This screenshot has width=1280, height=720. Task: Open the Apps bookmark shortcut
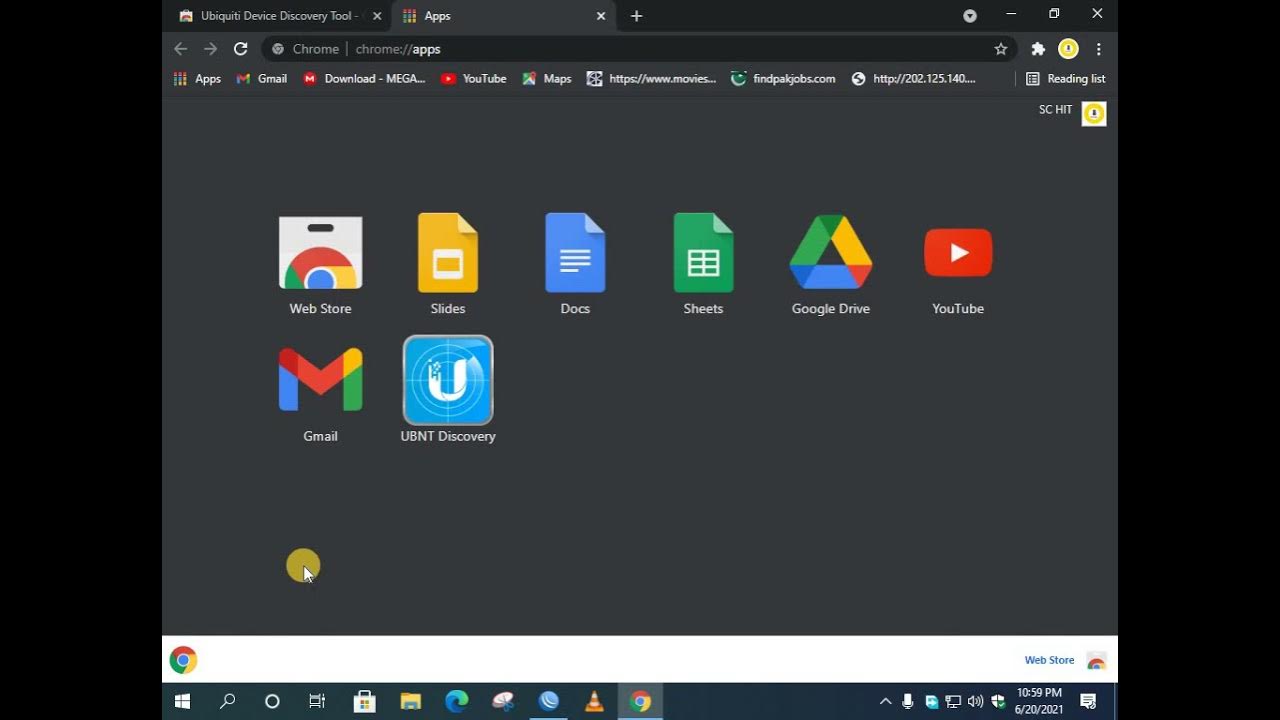pyautogui.click(x=197, y=79)
